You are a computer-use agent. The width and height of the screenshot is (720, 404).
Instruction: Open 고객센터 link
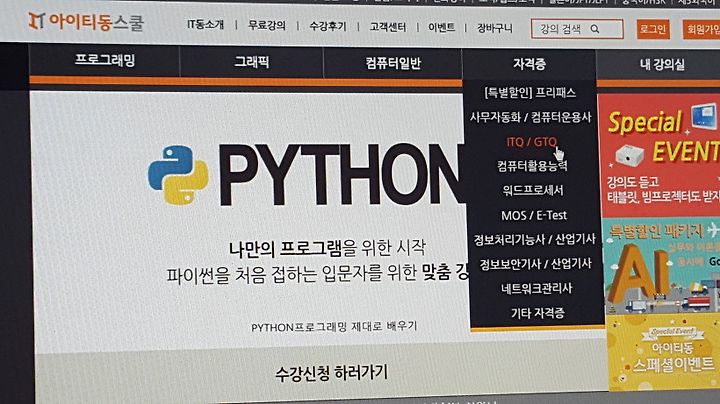pyautogui.click(x=388, y=27)
